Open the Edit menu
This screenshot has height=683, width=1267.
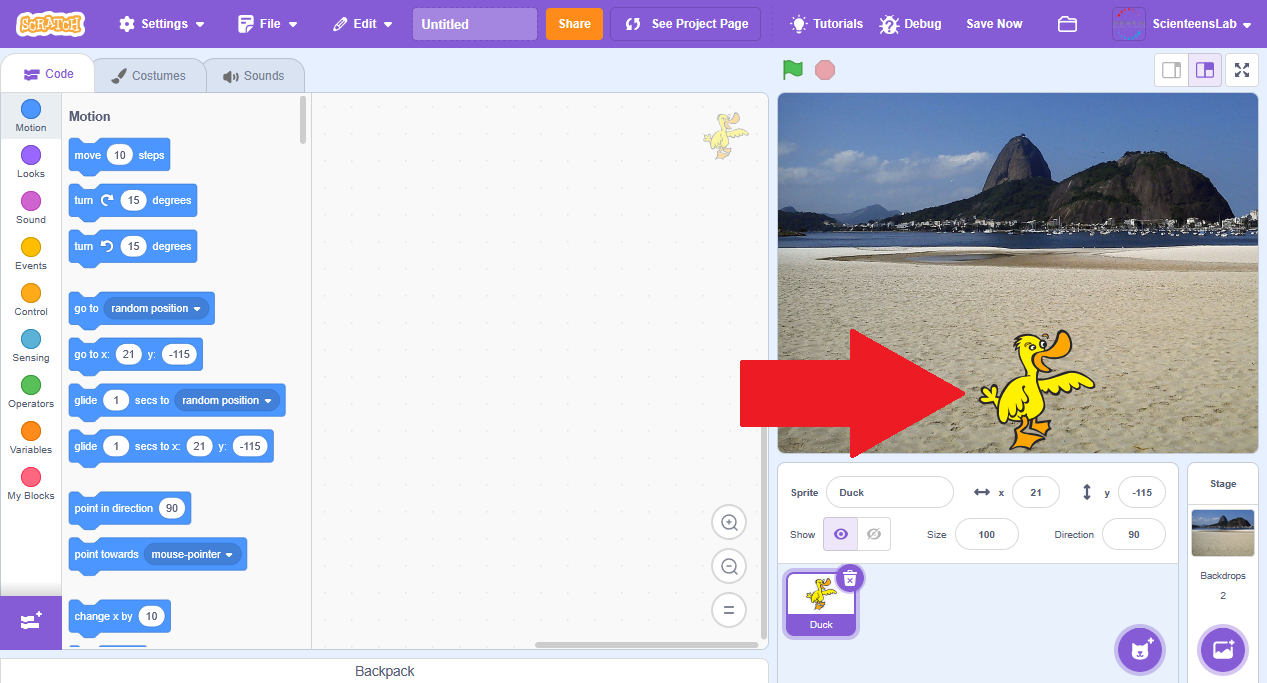pyautogui.click(x=362, y=24)
